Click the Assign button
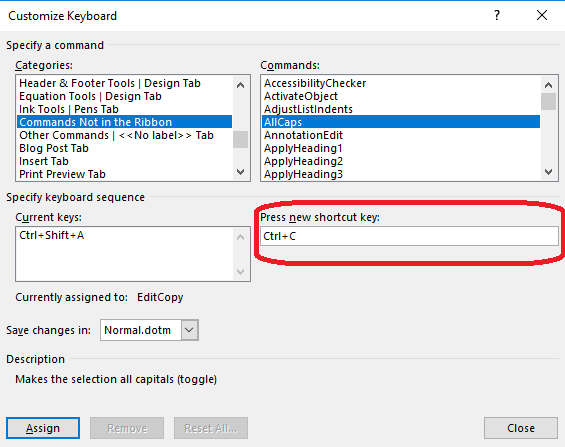Viewport: 565px width, 447px height. (x=43, y=428)
